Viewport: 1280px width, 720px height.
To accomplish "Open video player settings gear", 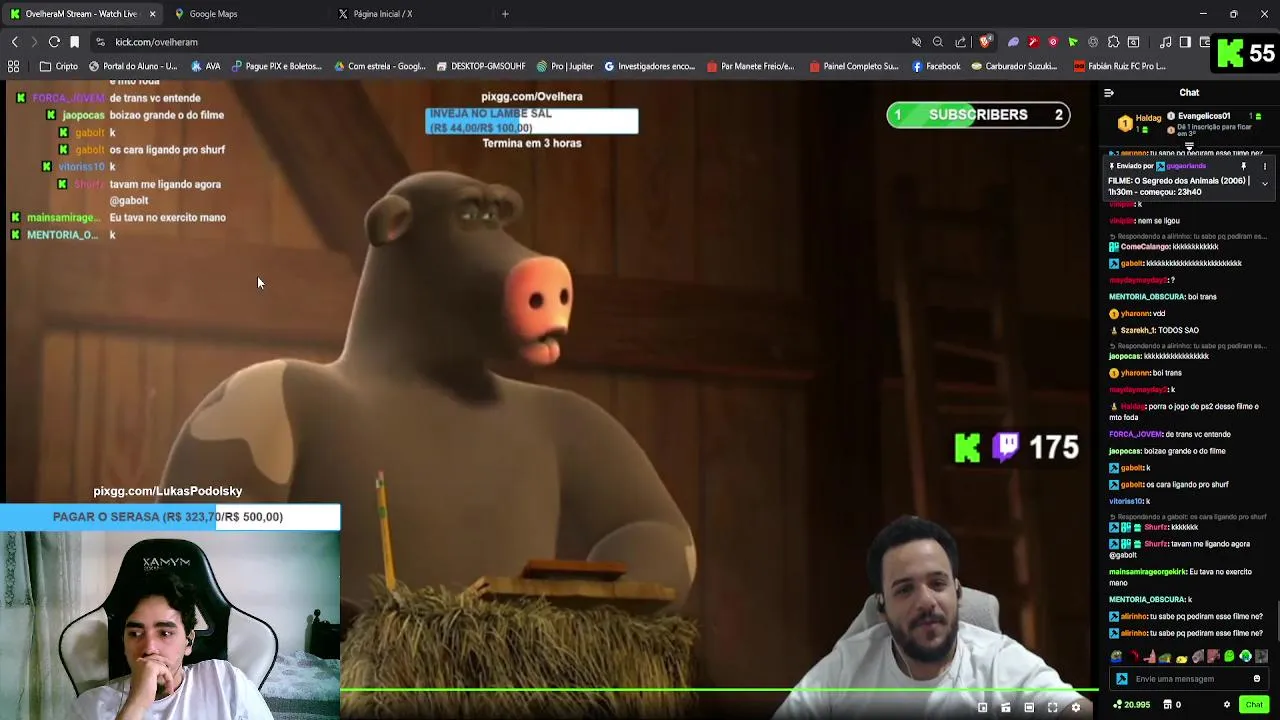I will coord(1076,708).
